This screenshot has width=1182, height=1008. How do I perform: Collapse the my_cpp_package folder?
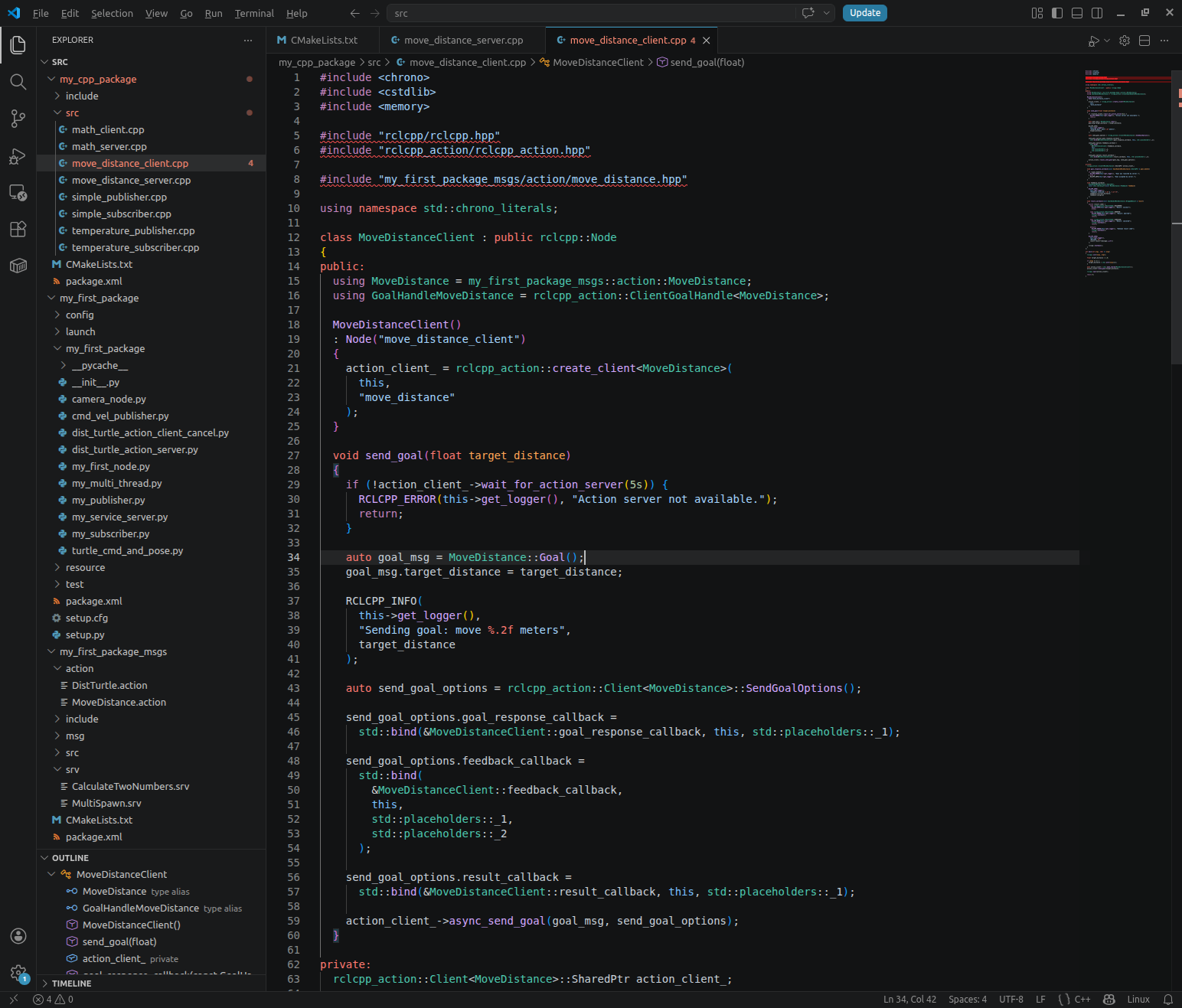point(151,79)
